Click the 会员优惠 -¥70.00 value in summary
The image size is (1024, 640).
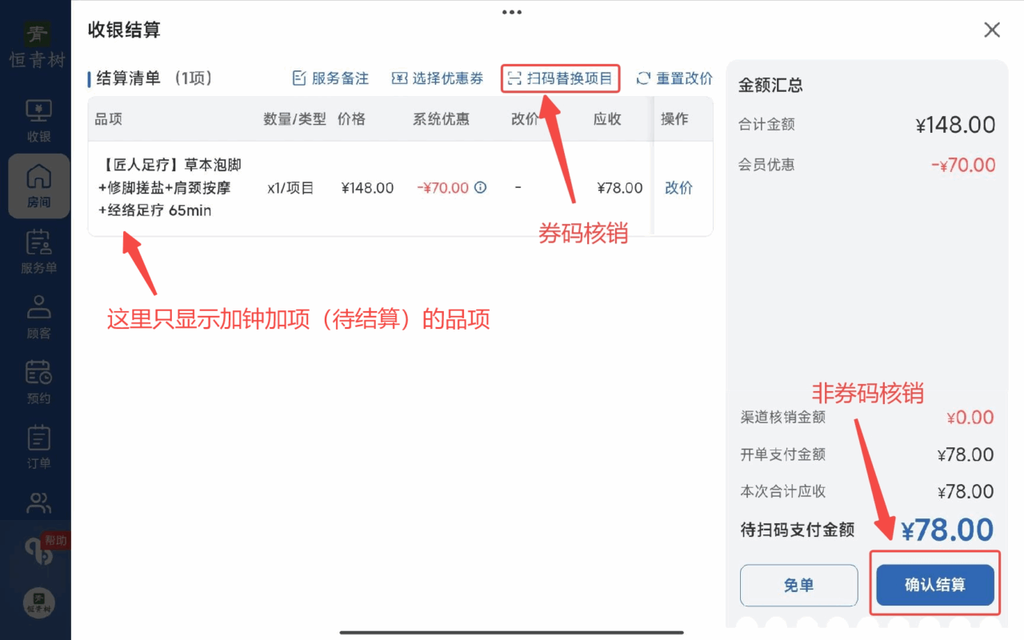[963, 165]
